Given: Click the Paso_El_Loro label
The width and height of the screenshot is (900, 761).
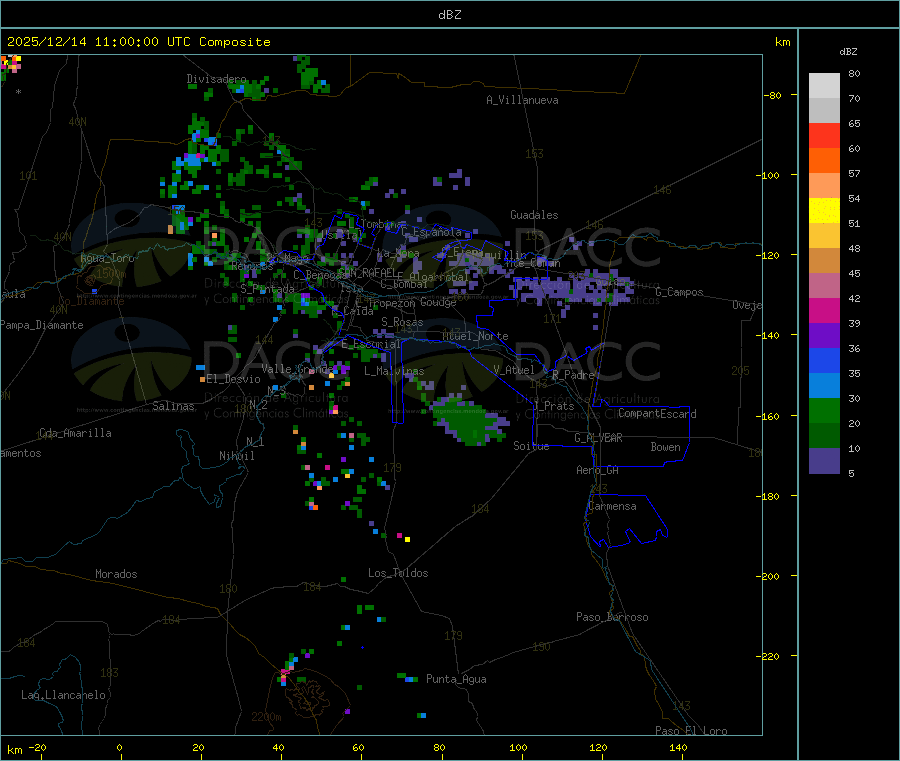Looking at the screenshot, I should [x=691, y=731].
